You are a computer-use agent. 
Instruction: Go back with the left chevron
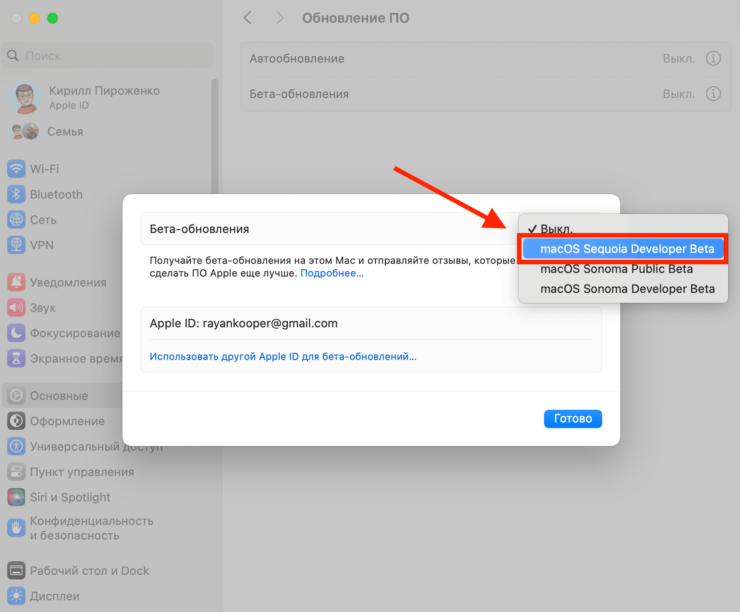click(x=247, y=18)
